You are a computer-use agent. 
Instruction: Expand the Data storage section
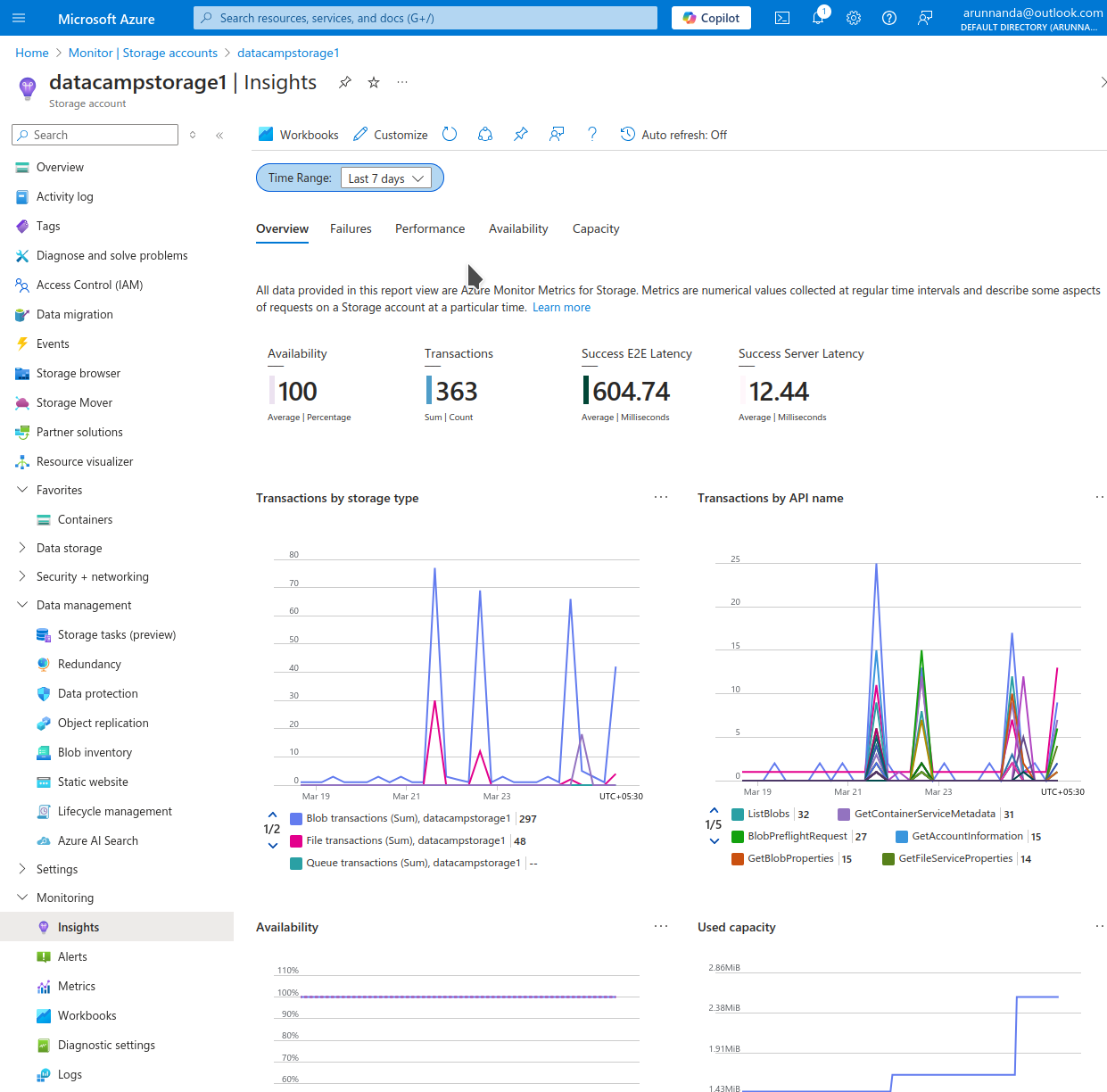coord(22,548)
